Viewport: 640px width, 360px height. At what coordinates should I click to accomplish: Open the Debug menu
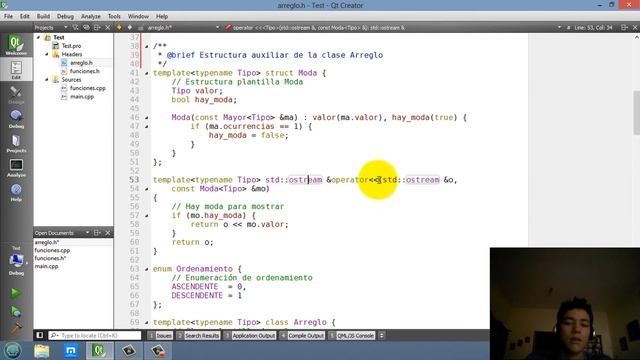click(65, 16)
